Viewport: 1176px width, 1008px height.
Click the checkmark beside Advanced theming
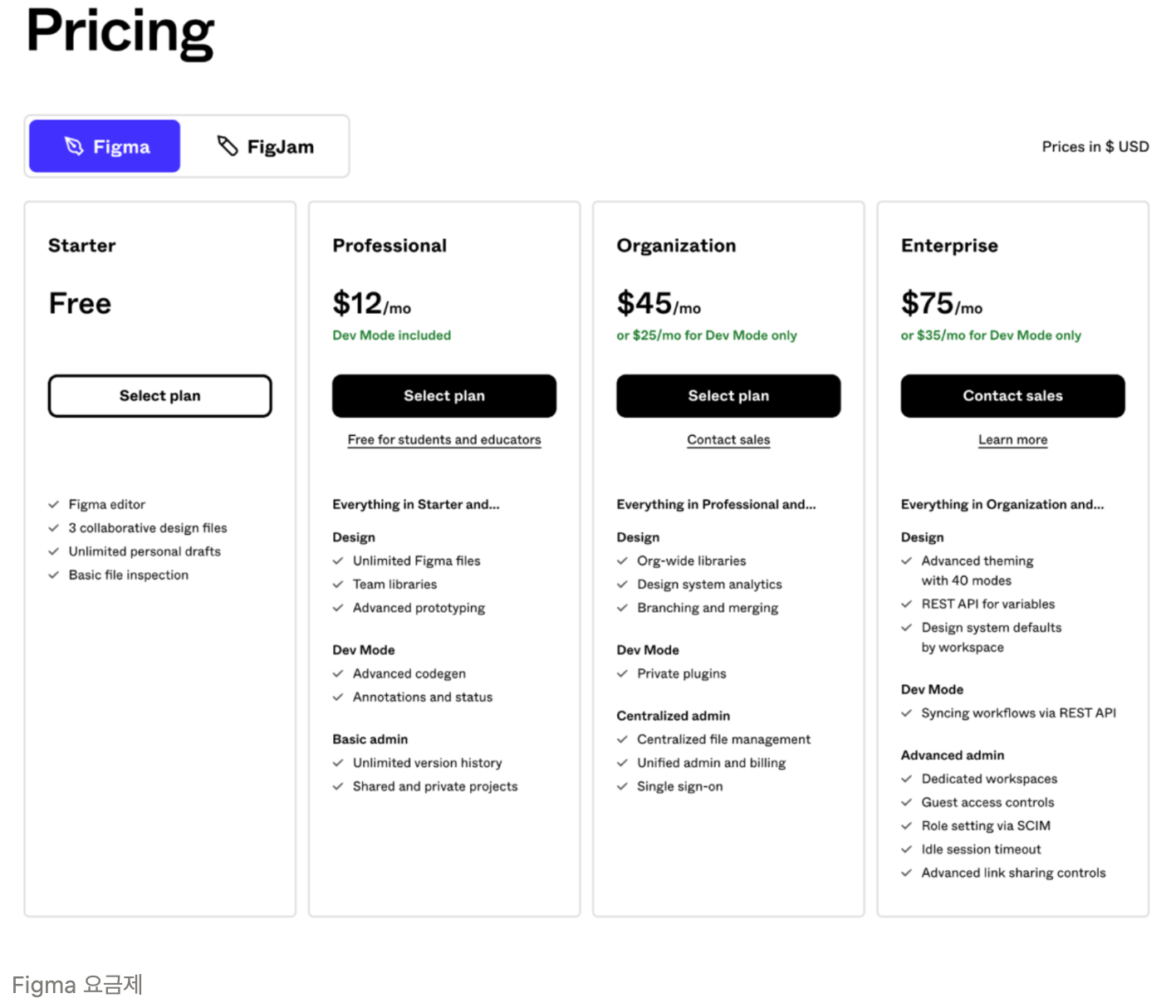[906, 560]
